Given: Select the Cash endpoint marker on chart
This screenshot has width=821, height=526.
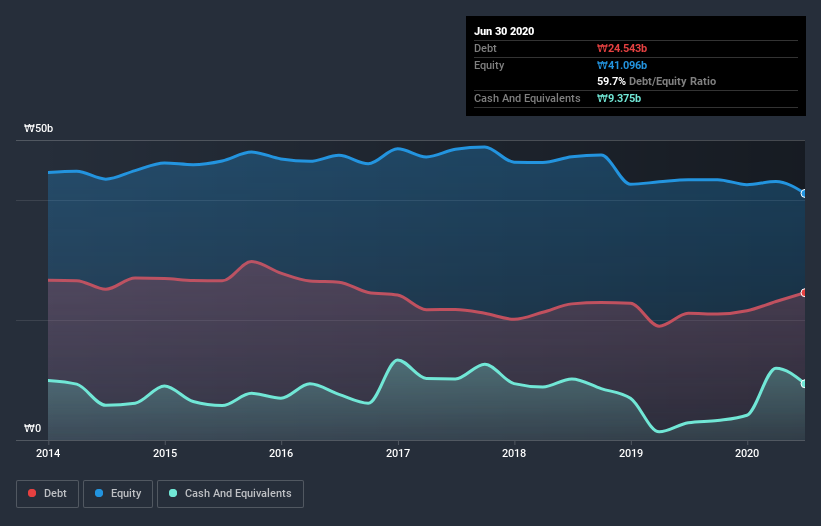Looking at the screenshot, I should point(804,384).
